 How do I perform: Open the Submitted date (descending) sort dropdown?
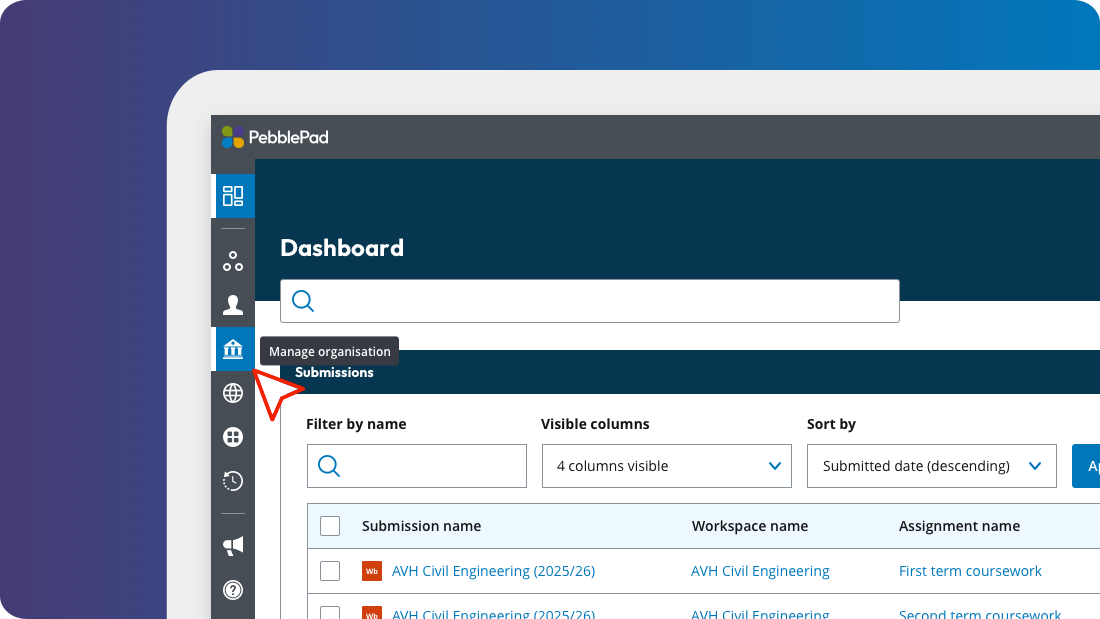click(x=932, y=466)
